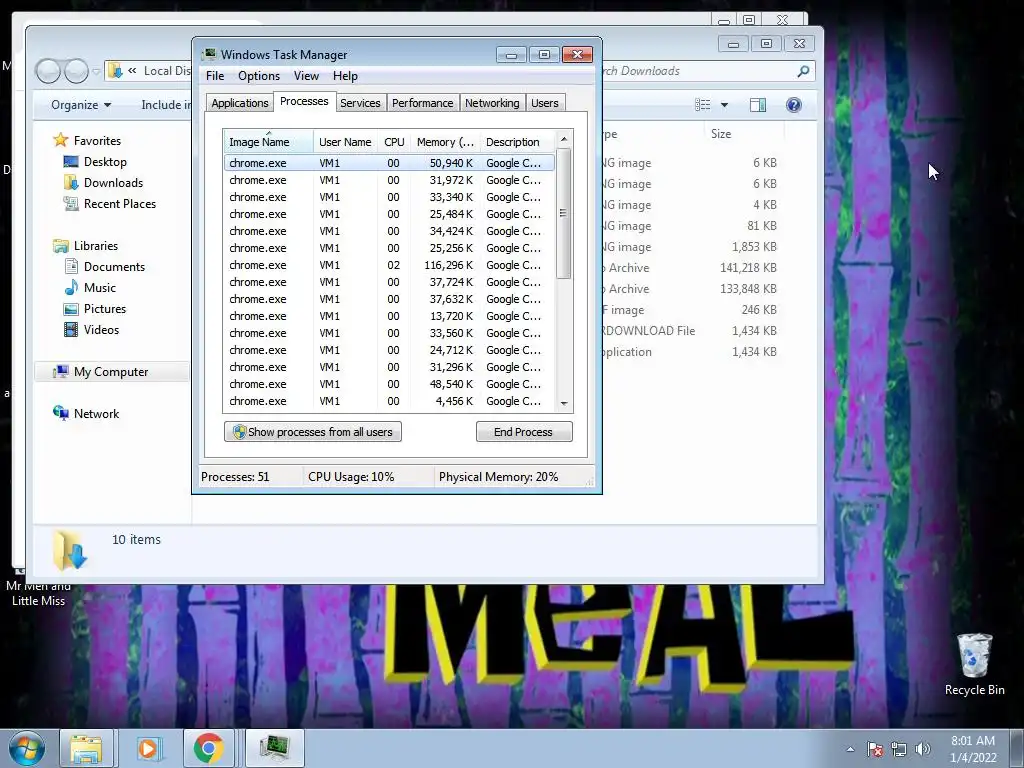Viewport: 1024px width, 768px height.
Task: Click the Explorer Forward navigation button
Action: tap(76, 71)
